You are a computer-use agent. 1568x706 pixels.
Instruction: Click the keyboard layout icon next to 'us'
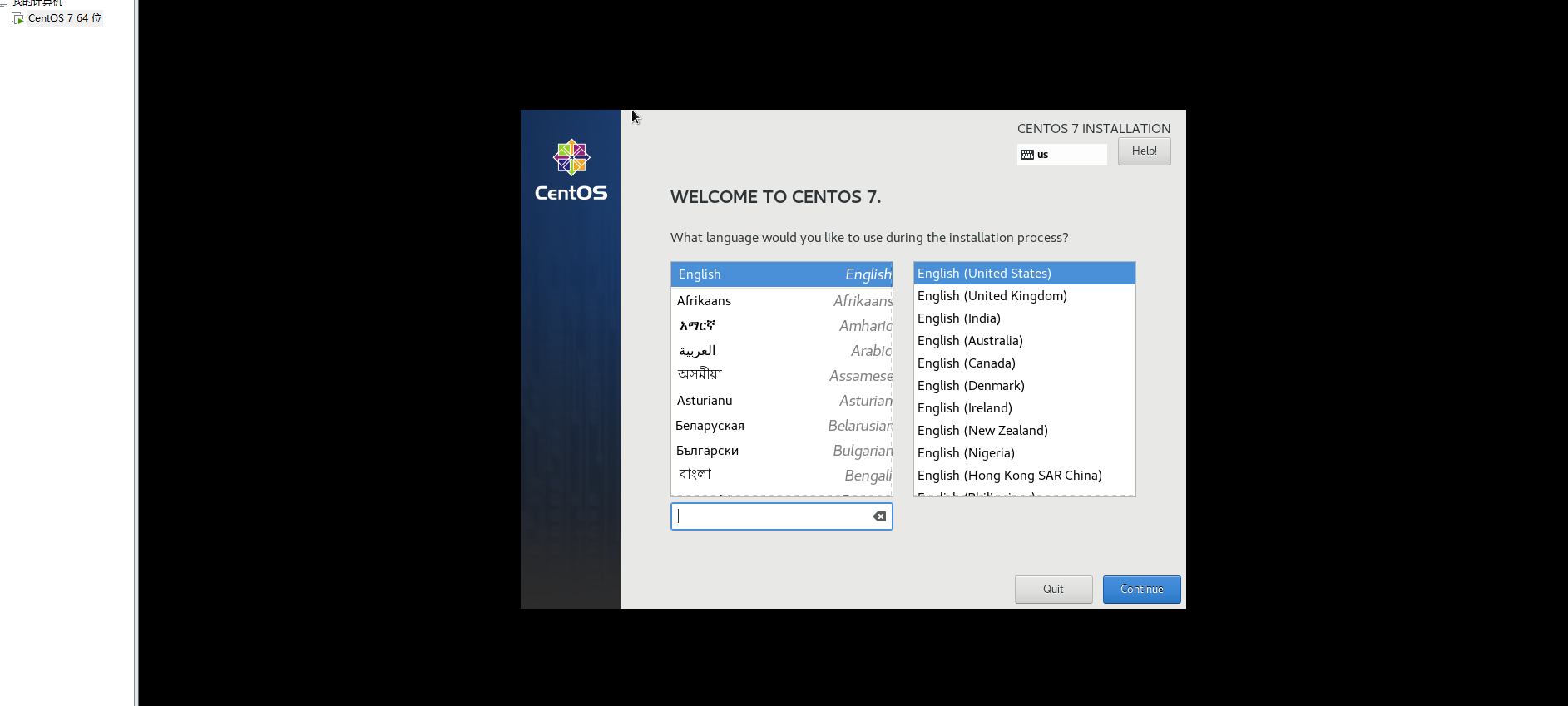tap(1027, 155)
